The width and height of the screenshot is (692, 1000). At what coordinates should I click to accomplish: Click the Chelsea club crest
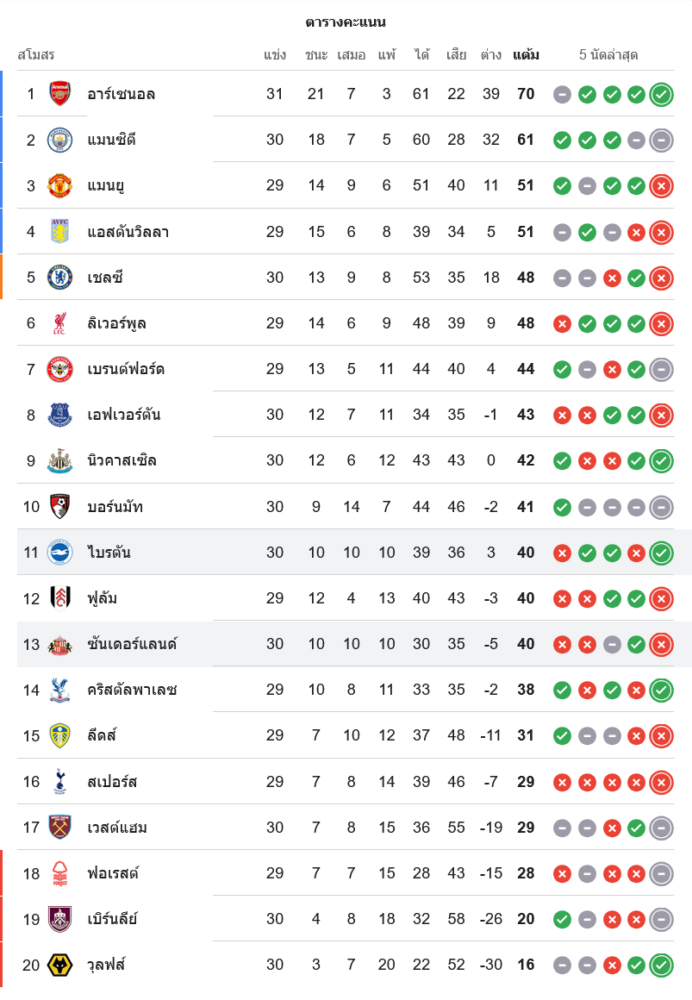click(61, 277)
